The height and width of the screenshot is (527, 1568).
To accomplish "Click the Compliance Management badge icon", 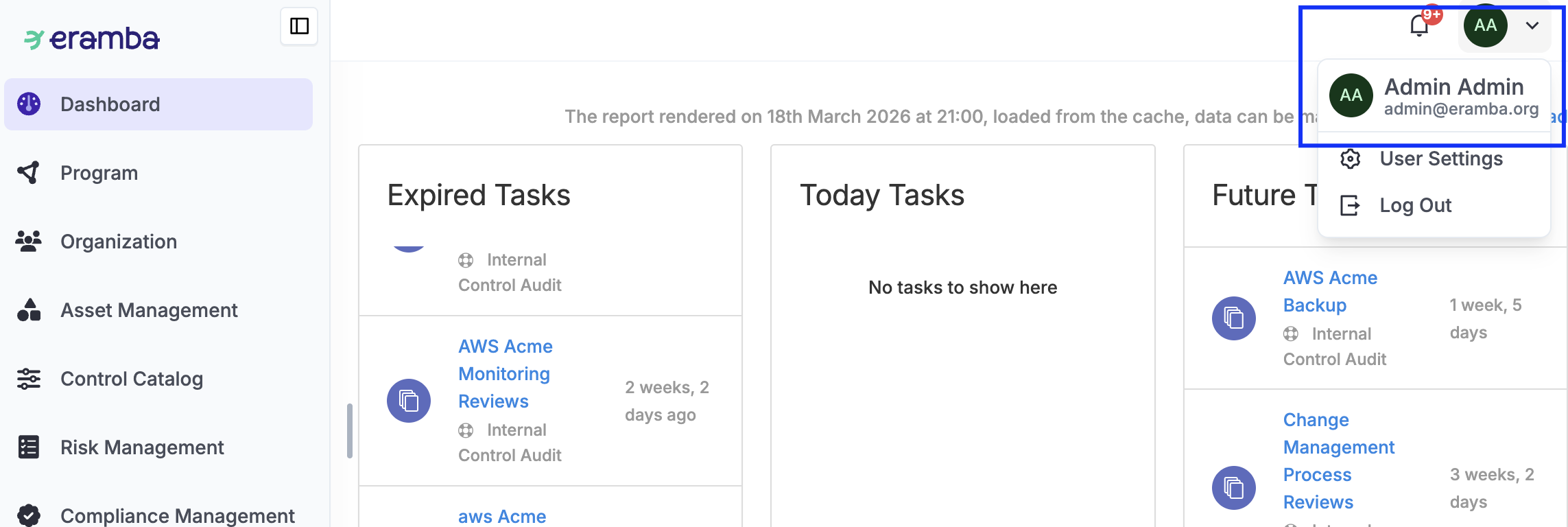I will [x=29, y=515].
